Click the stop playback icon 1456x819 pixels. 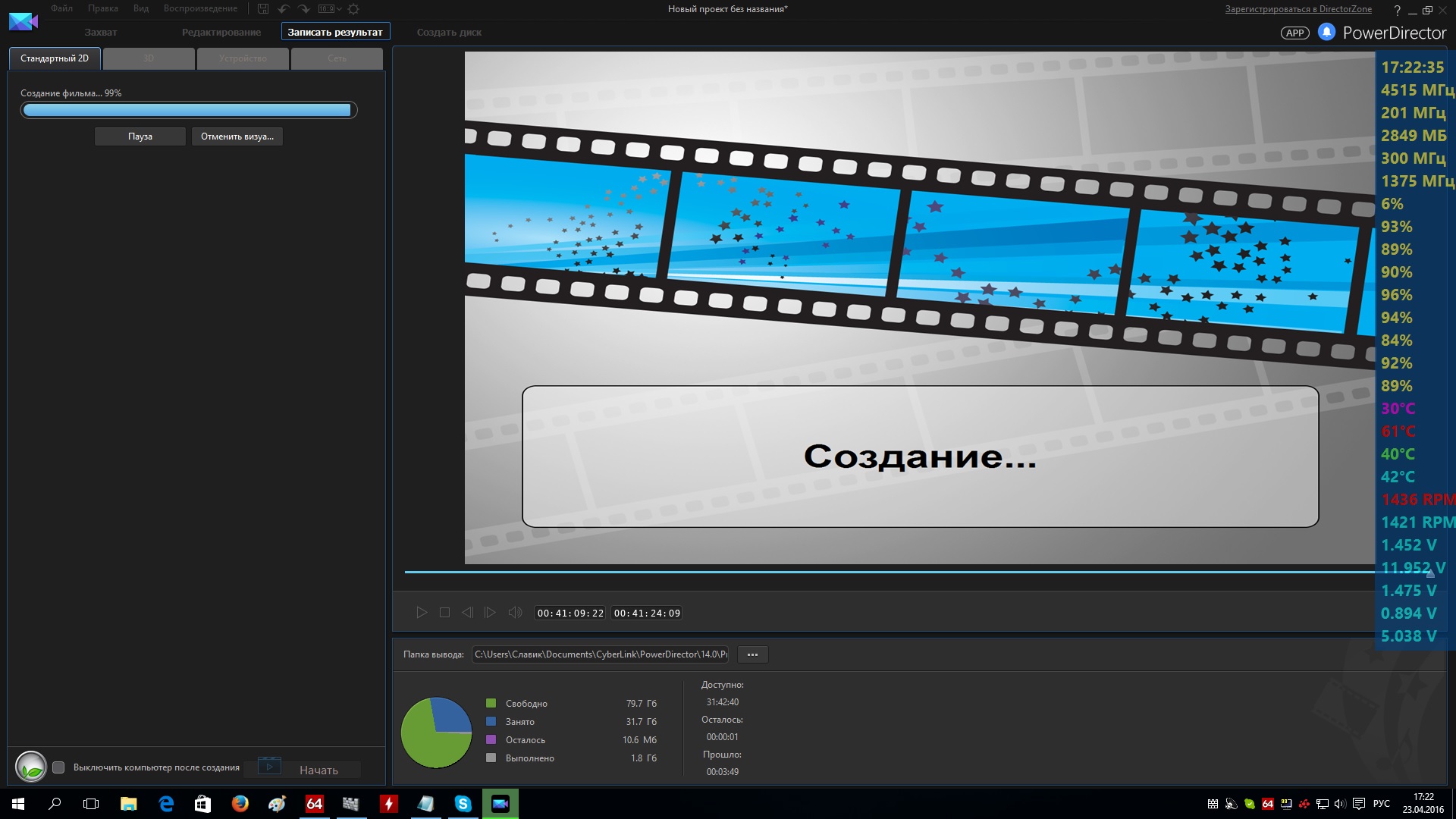445,613
